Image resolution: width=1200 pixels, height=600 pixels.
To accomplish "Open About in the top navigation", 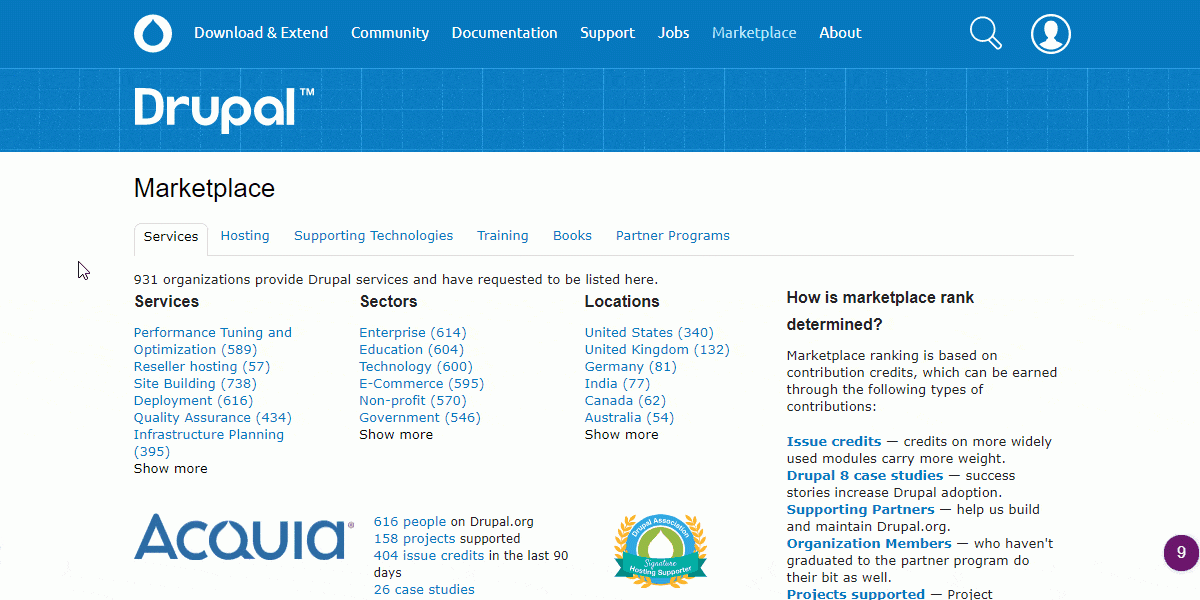I will pos(840,33).
